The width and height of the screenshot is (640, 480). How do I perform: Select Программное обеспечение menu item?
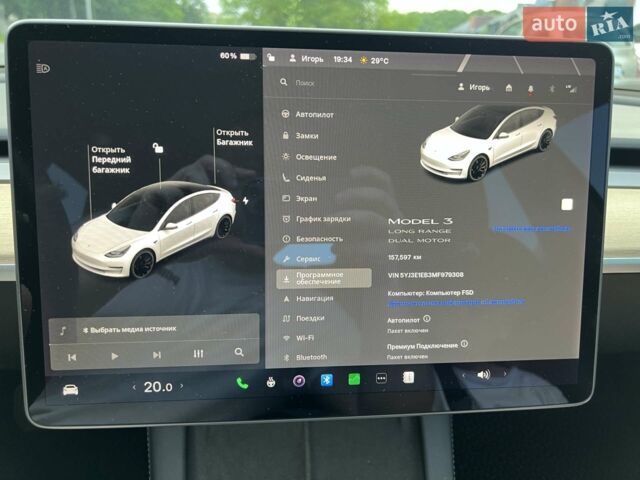[324, 278]
